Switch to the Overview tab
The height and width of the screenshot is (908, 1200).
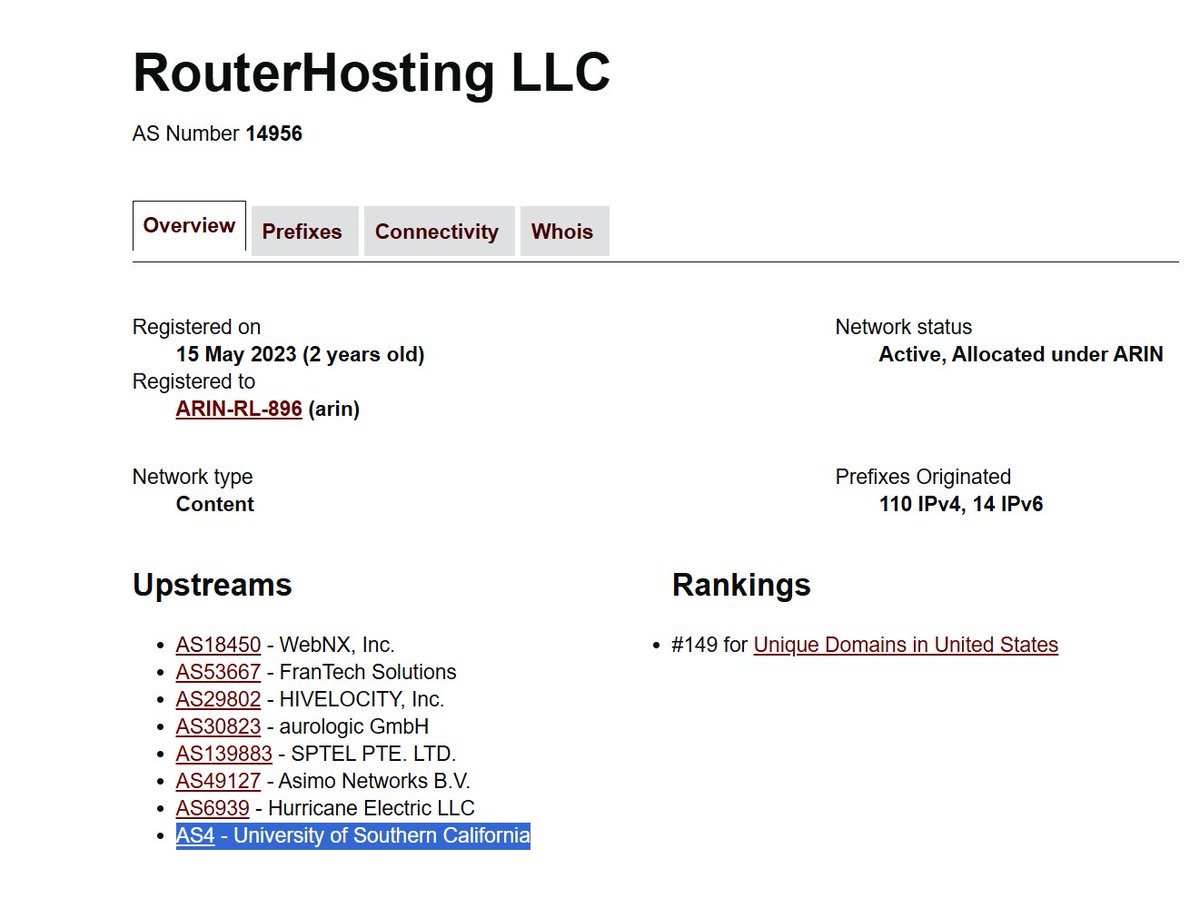[189, 226]
